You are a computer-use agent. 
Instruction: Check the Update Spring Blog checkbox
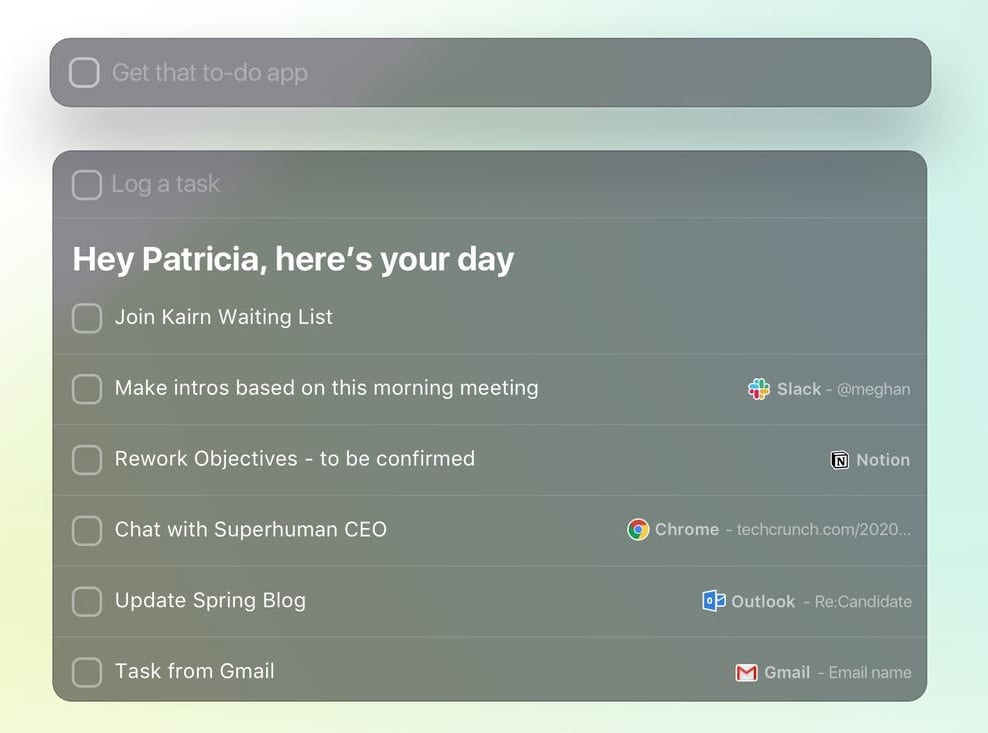pos(87,601)
